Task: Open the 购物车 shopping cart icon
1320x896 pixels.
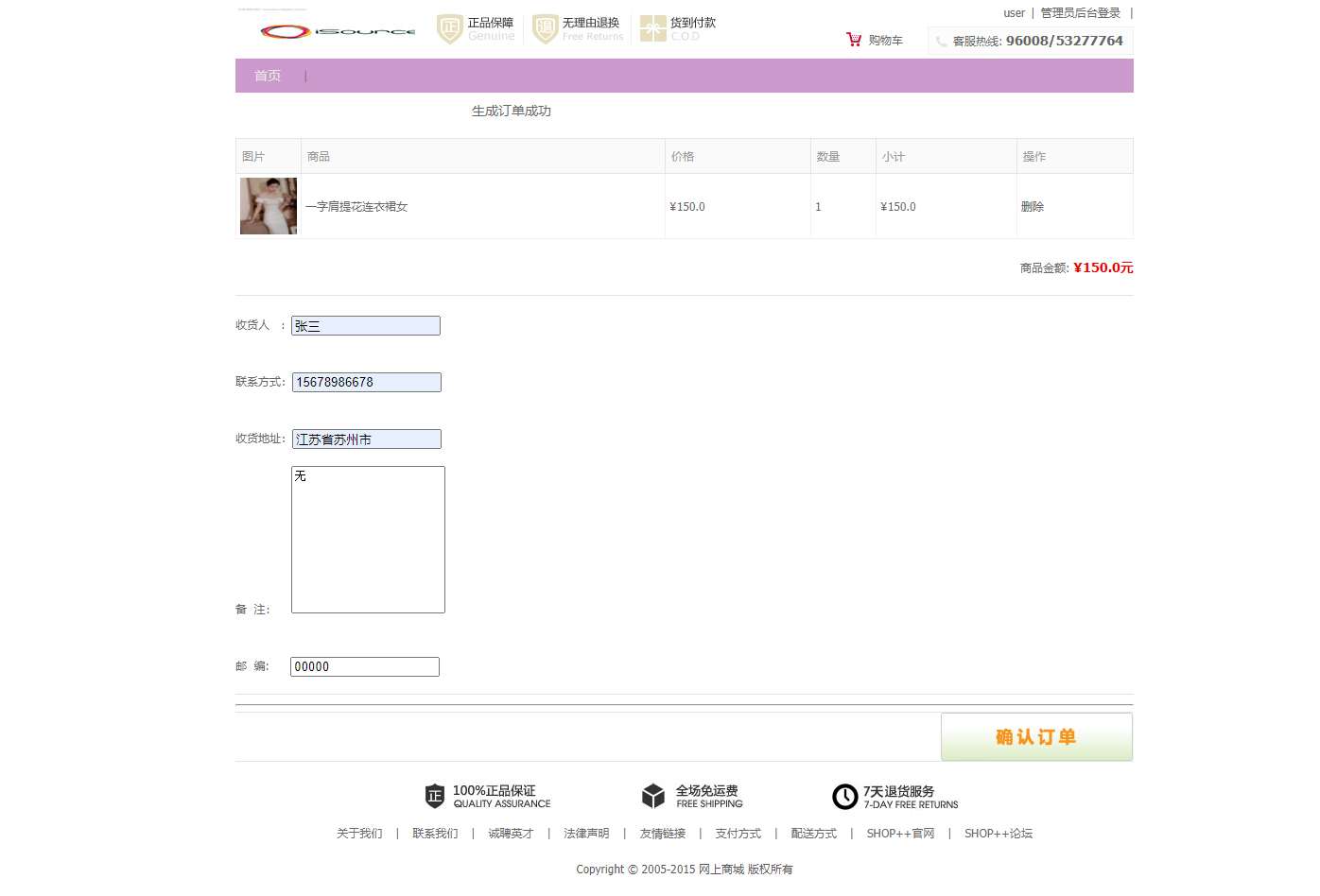Action: tap(855, 40)
